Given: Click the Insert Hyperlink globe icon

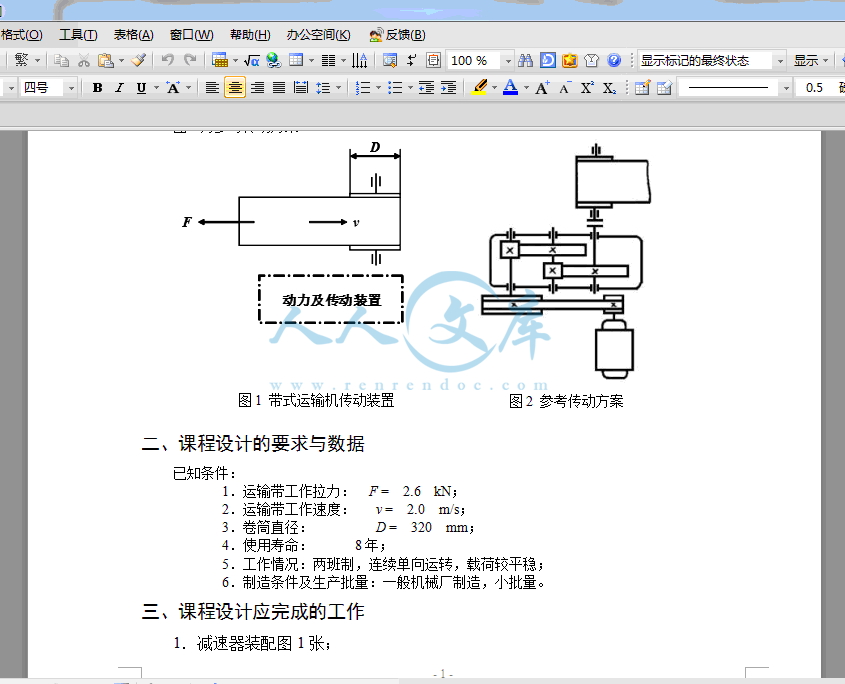Looking at the screenshot, I should tap(274, 60).
